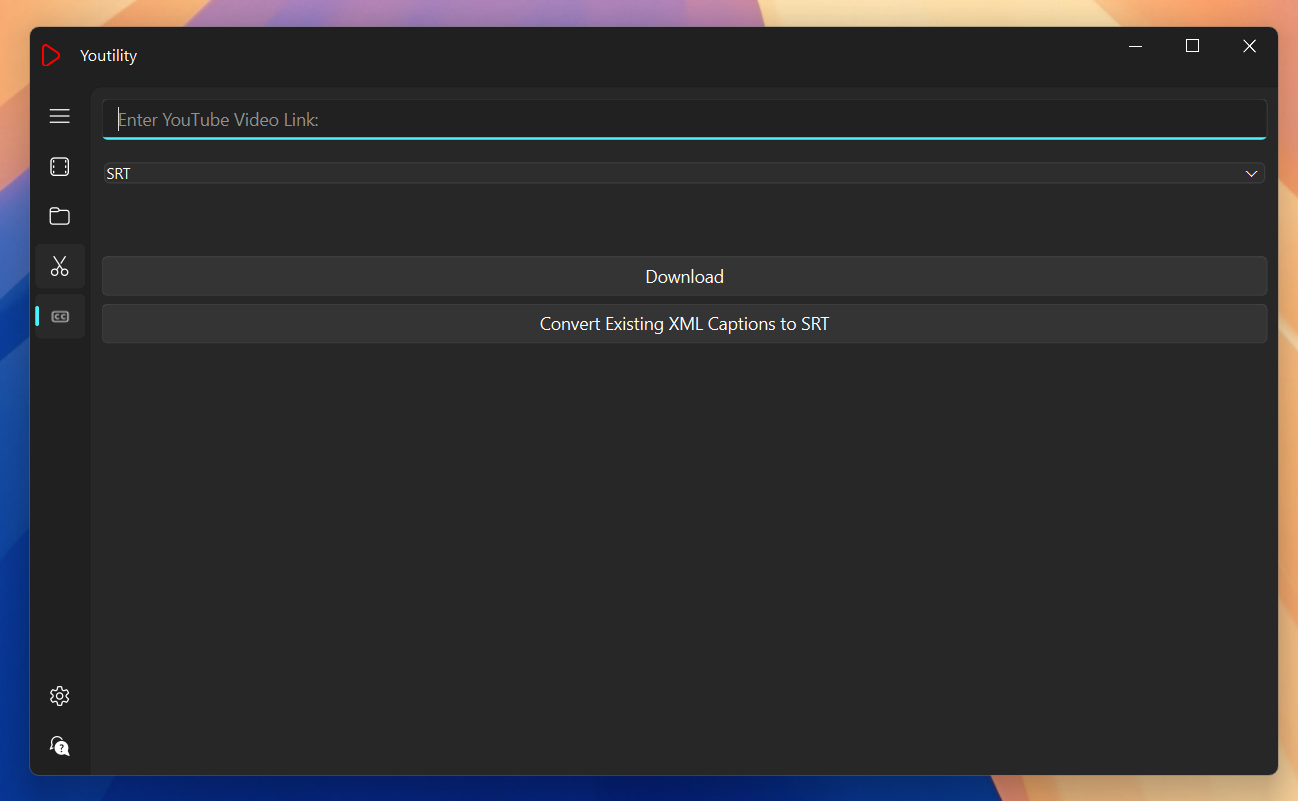Open the SRT caption format dropdown

coord(684,173)
